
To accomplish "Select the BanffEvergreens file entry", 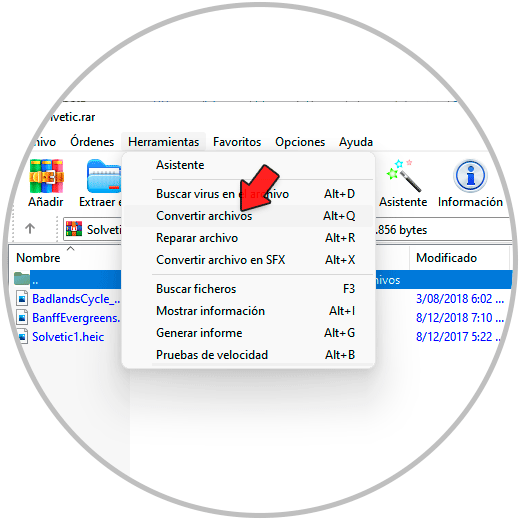I will tap(76, 318).
